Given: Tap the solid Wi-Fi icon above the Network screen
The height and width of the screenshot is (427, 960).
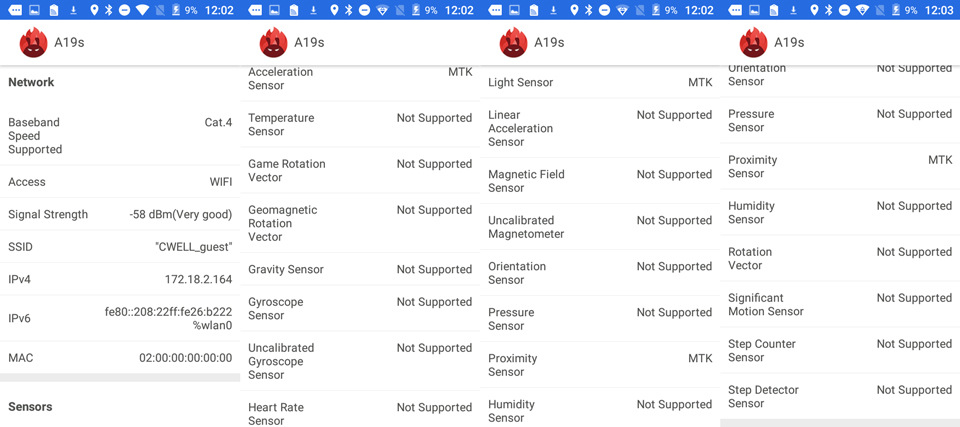Looking at the screenshot, I should (x=142, y=10).
